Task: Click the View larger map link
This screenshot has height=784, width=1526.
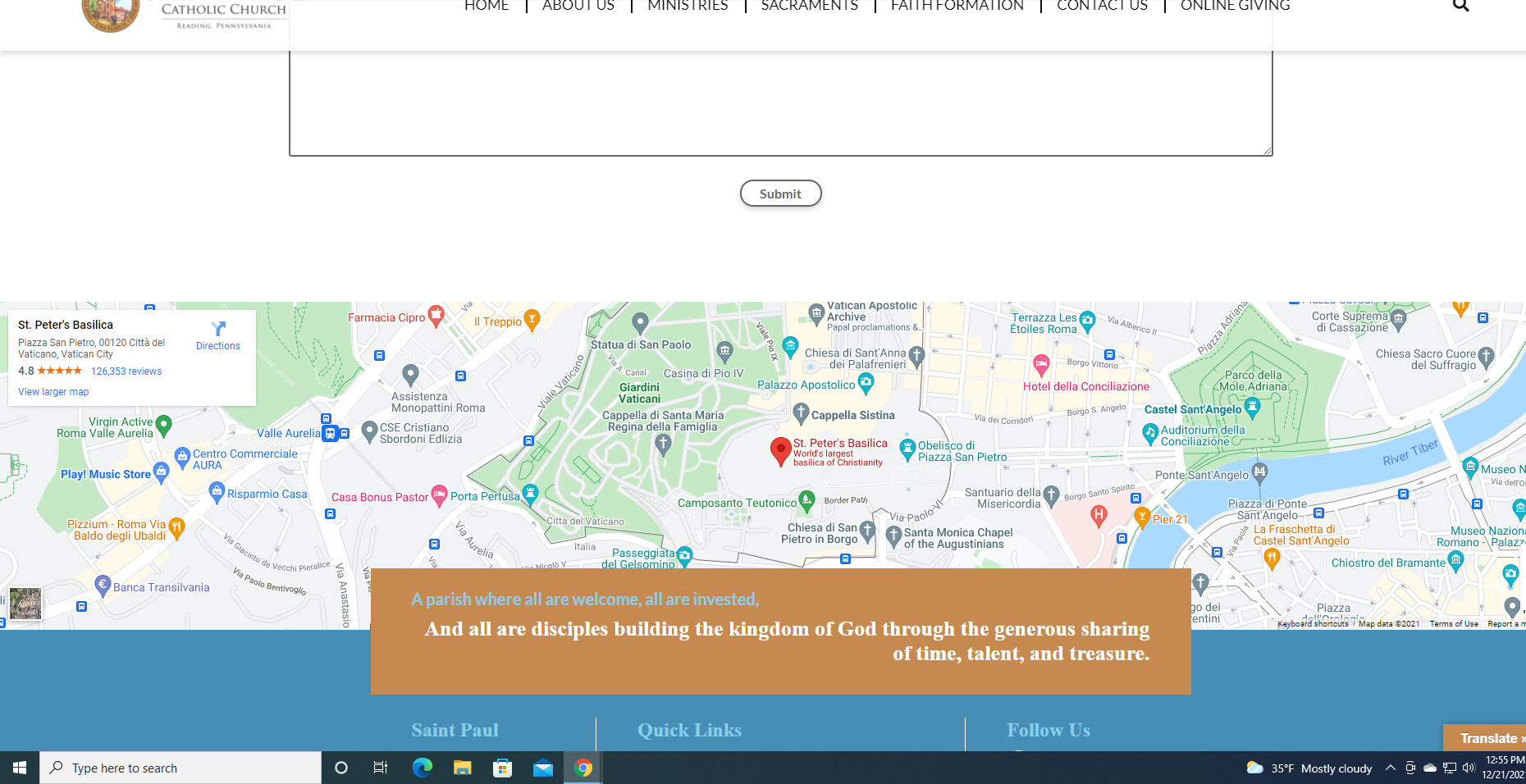Action: pyautogui.click(x=53, y=392)
